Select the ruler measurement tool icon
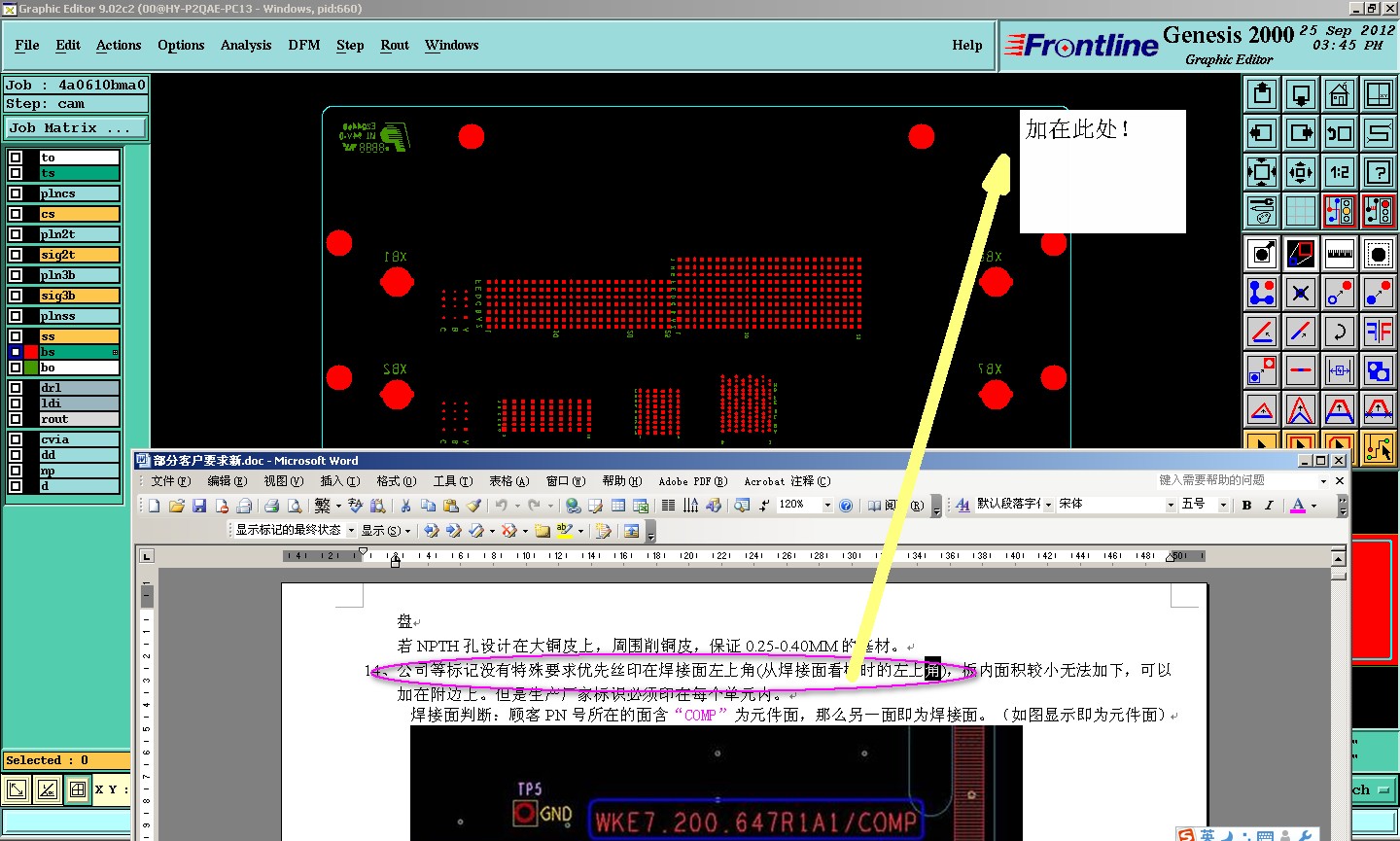The width and height of the screenshot is (1400, 841). 1340,254
